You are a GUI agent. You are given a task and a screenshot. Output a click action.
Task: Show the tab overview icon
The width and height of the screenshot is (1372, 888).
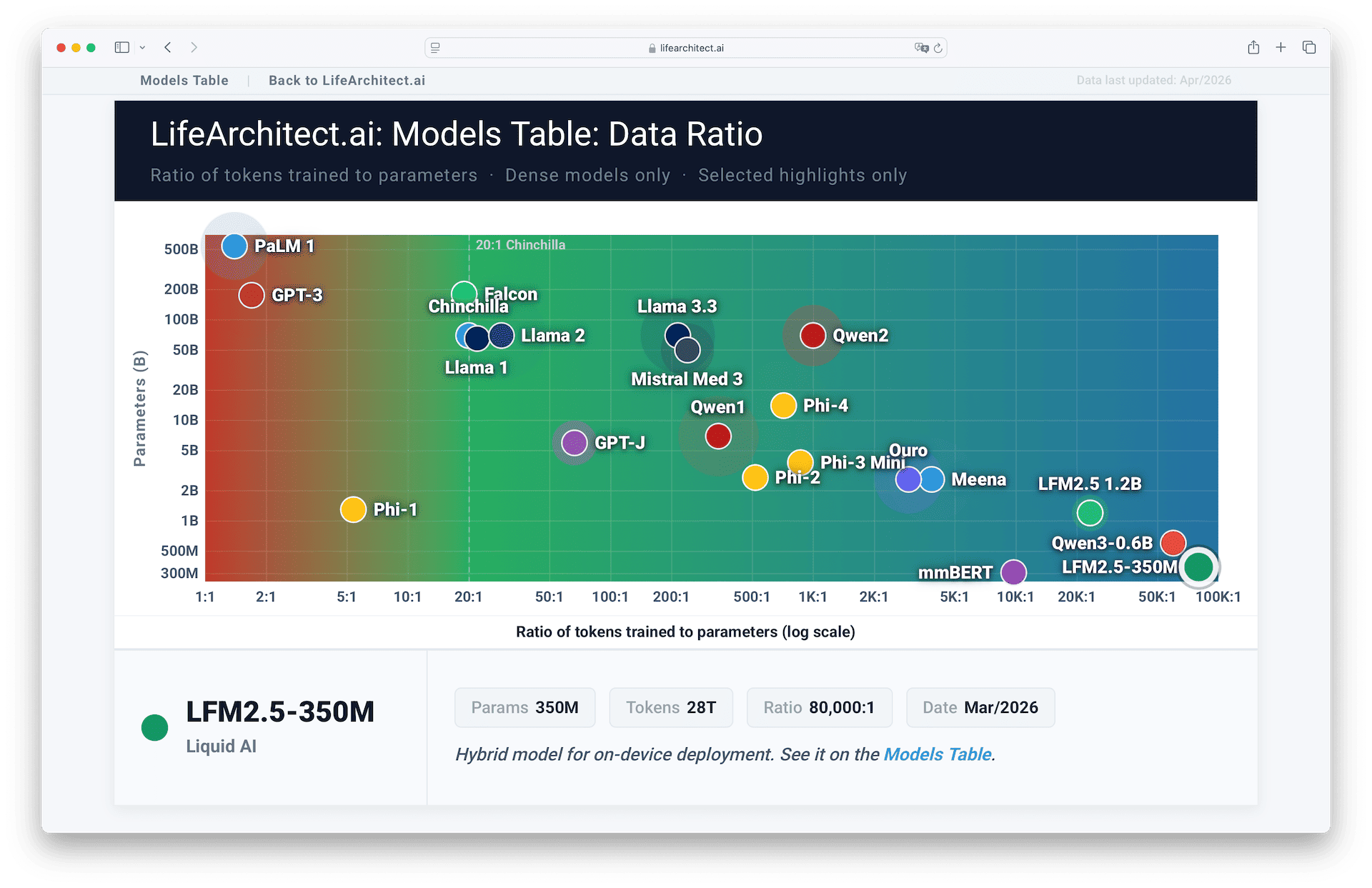tap(1309, 48)
